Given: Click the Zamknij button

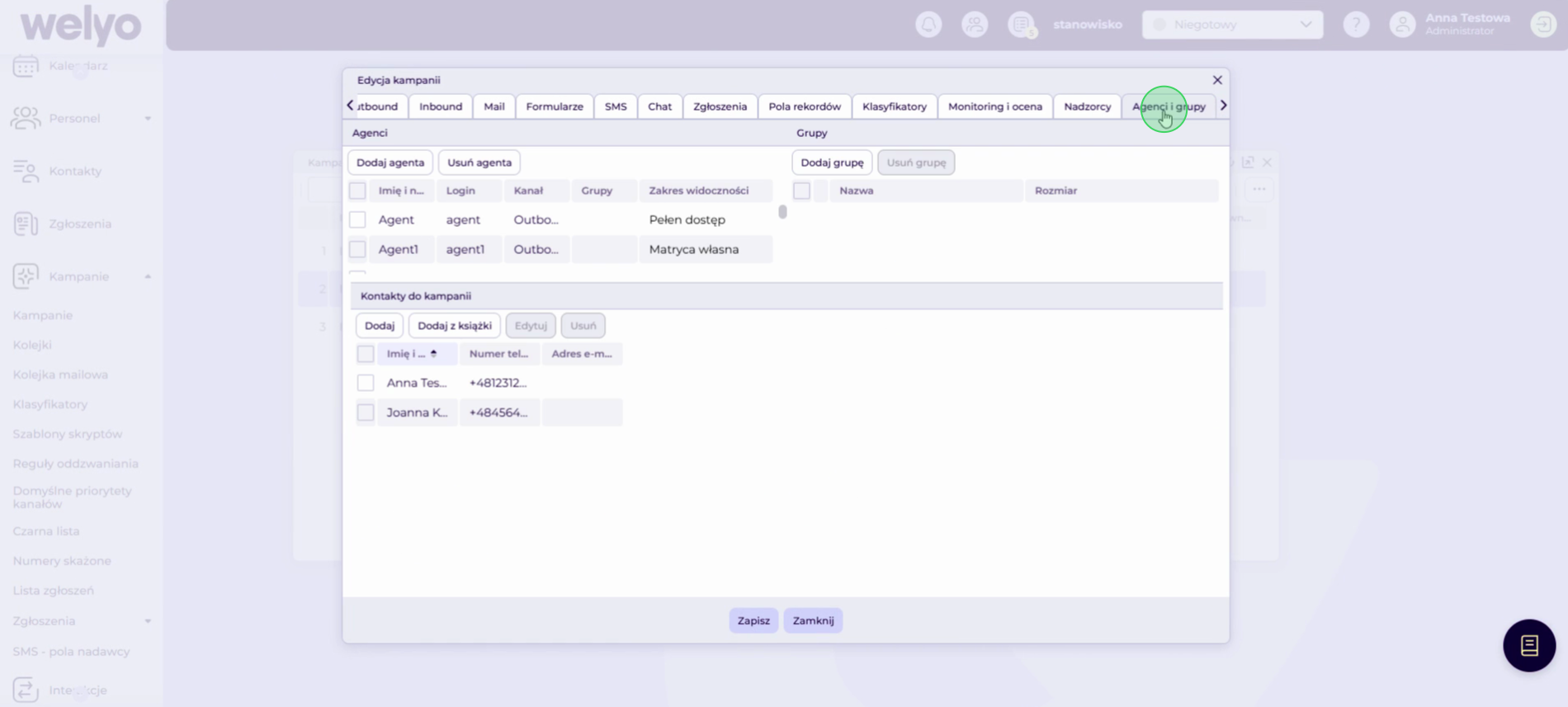Looking at the screenshot, I should point(813,620).
